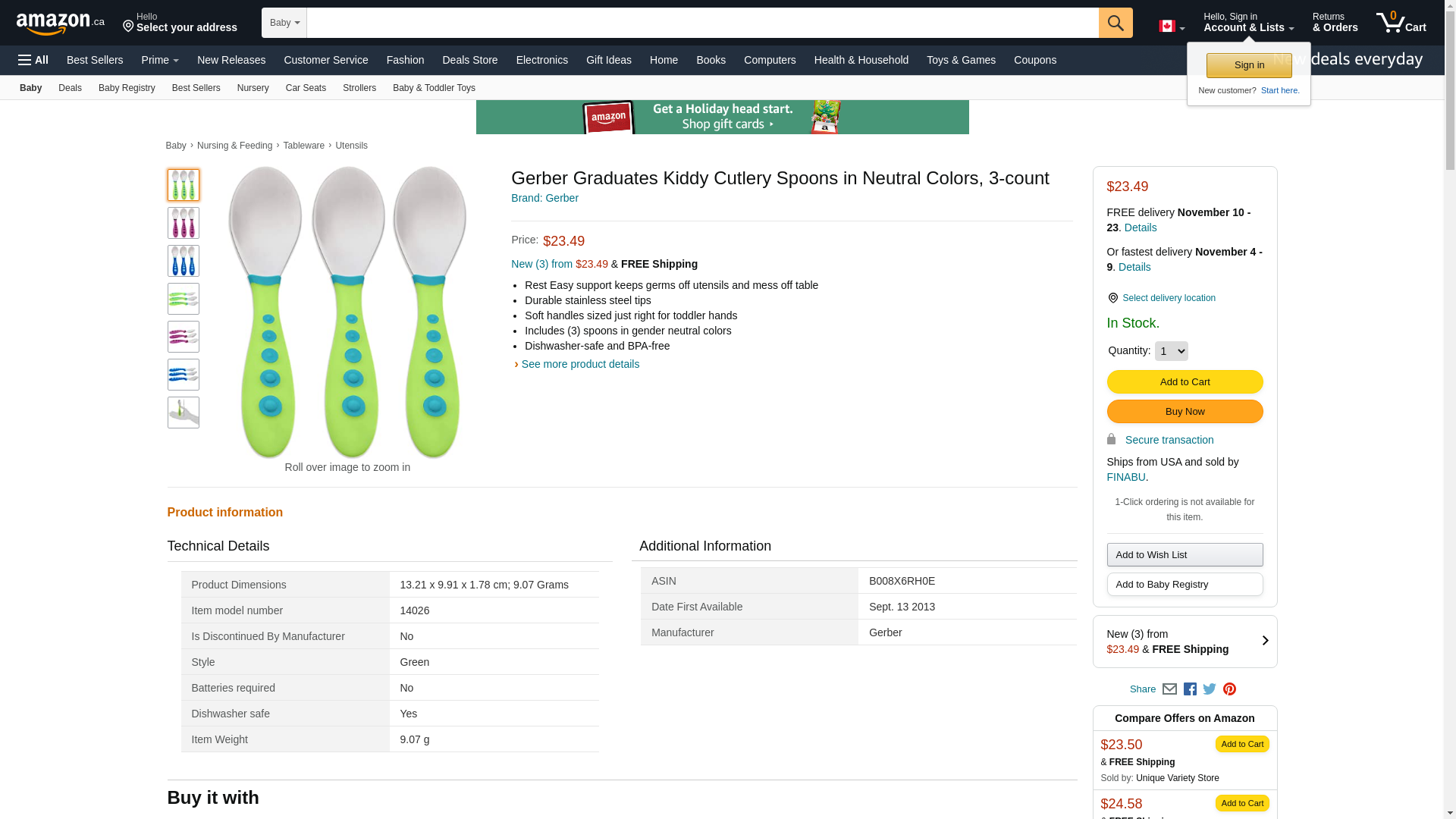Select the blue spoons color thumbnail
This screenshot has height=819, width=1456.
click(184, 261)
